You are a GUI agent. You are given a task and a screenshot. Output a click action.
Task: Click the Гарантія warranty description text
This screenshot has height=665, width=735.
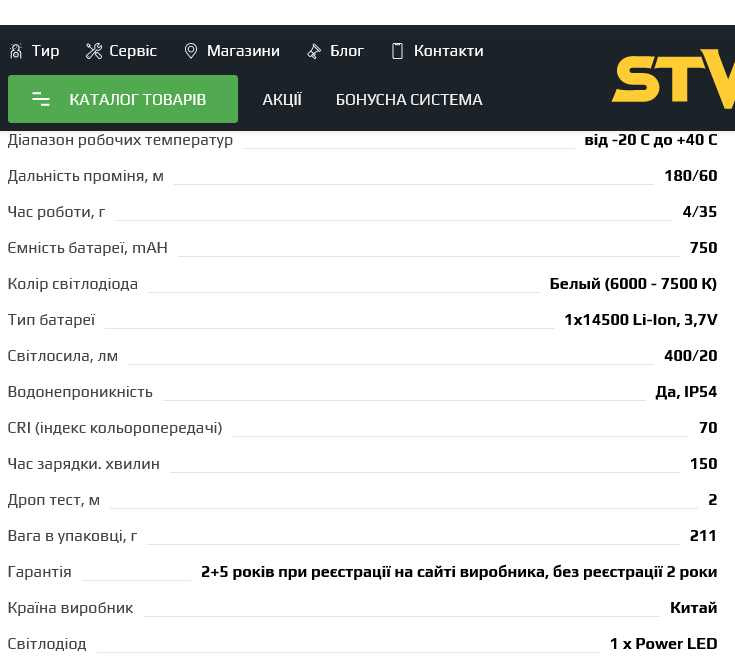459,572
